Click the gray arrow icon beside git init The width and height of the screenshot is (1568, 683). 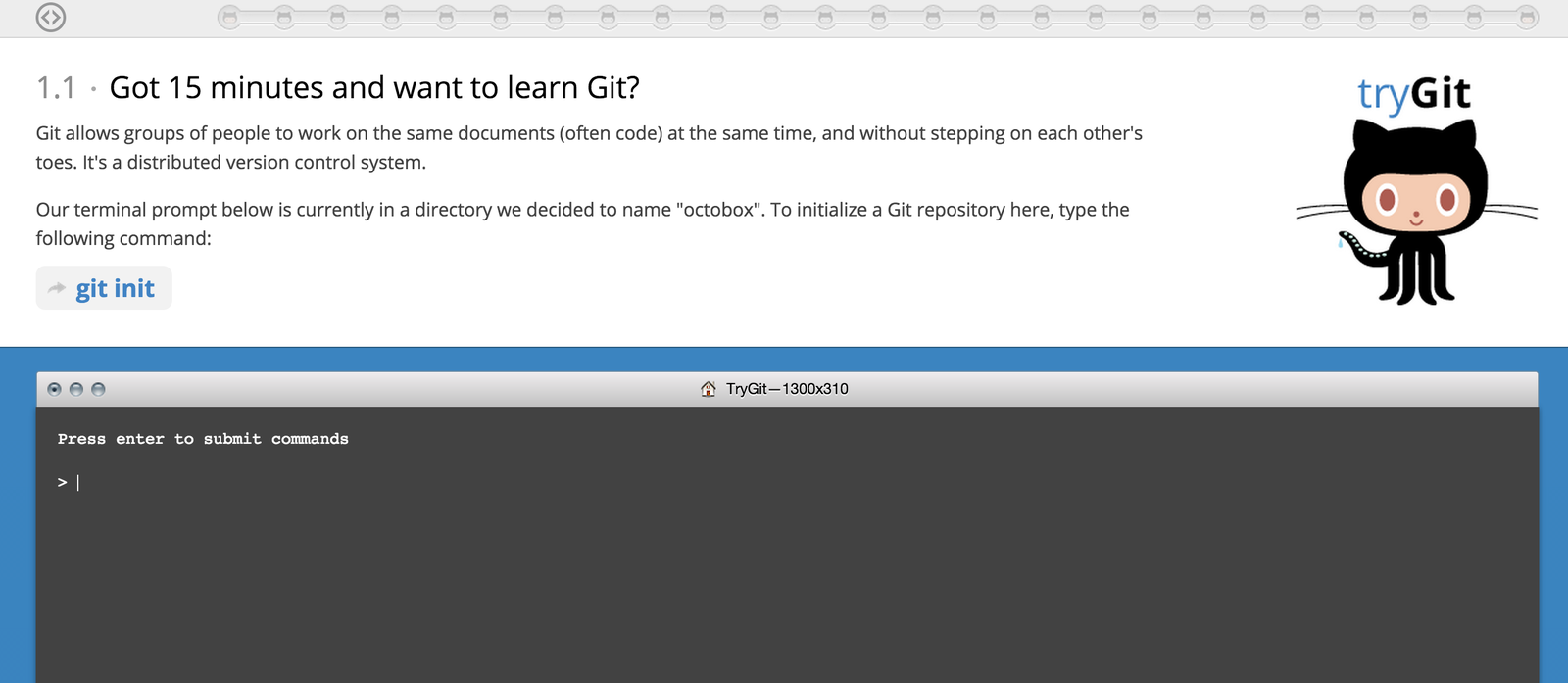point(57,288)
